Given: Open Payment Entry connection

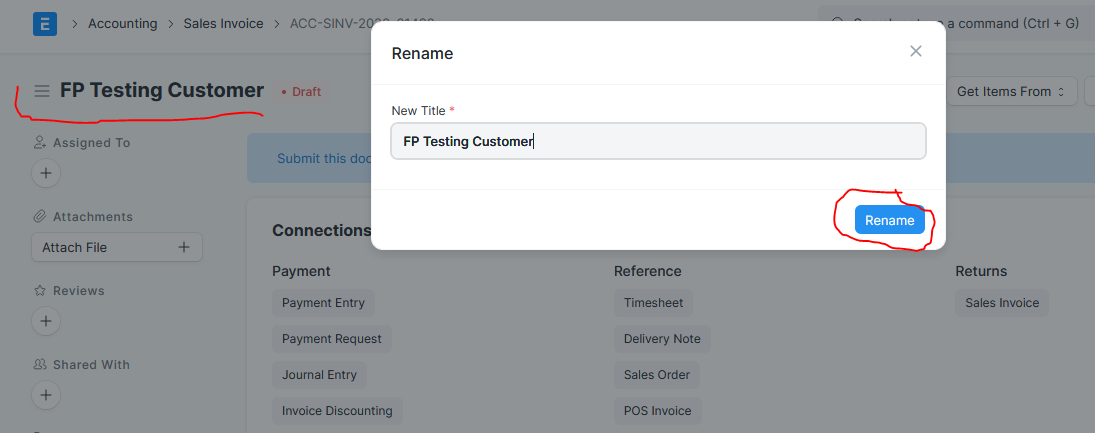Looking at the screenshot, I should pyautogui.click(x=323, y=303).
